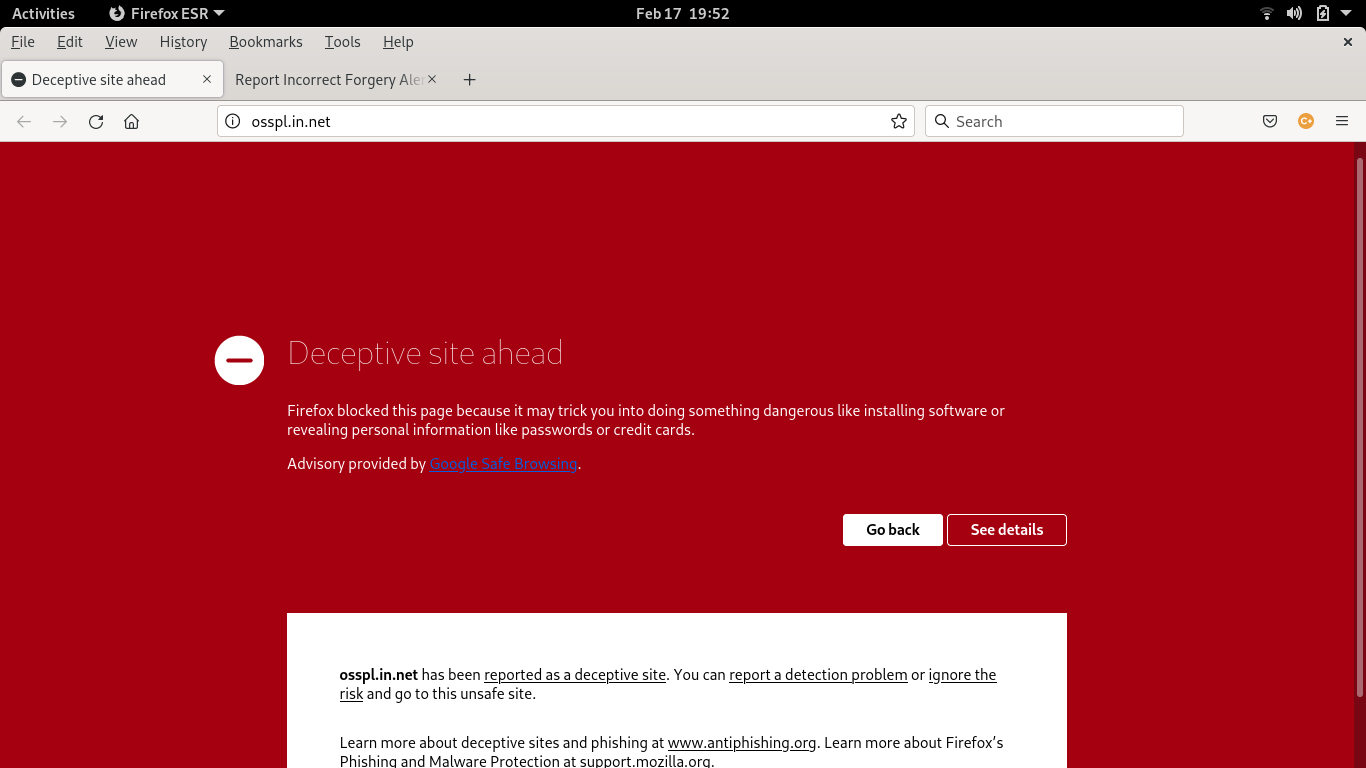Click the Deceptive site ahead heading
This screenshot has width=1366, height=768.
point(425,353)
